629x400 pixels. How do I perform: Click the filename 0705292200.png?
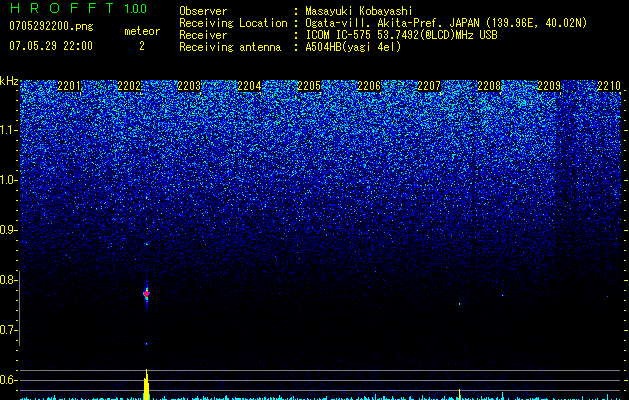point(51,26)
